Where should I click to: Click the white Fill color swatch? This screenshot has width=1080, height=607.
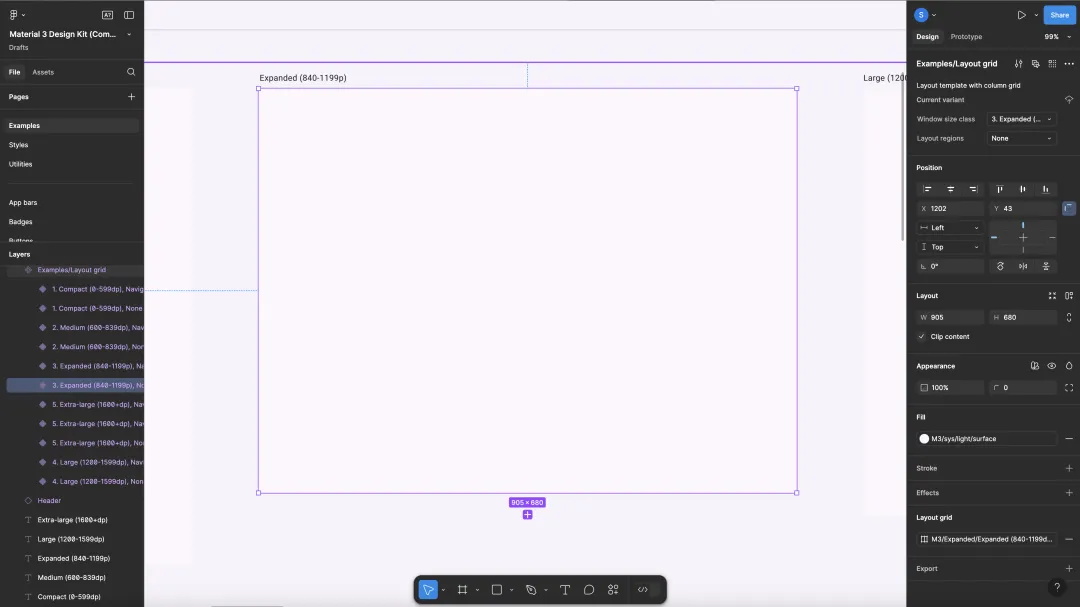(x=924, y=439)
